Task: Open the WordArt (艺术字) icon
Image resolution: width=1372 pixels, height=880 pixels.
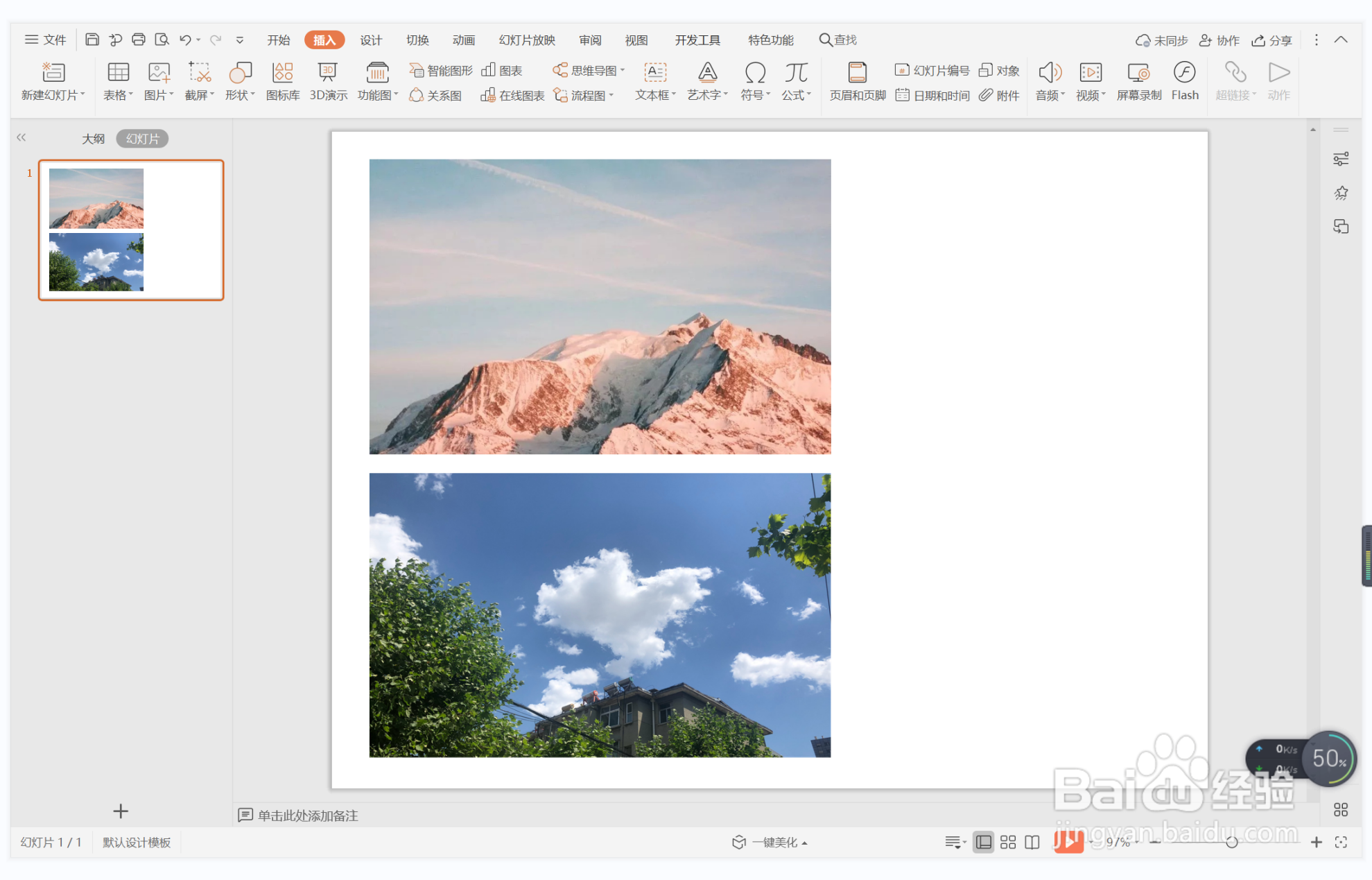Action: pos(707,73)
